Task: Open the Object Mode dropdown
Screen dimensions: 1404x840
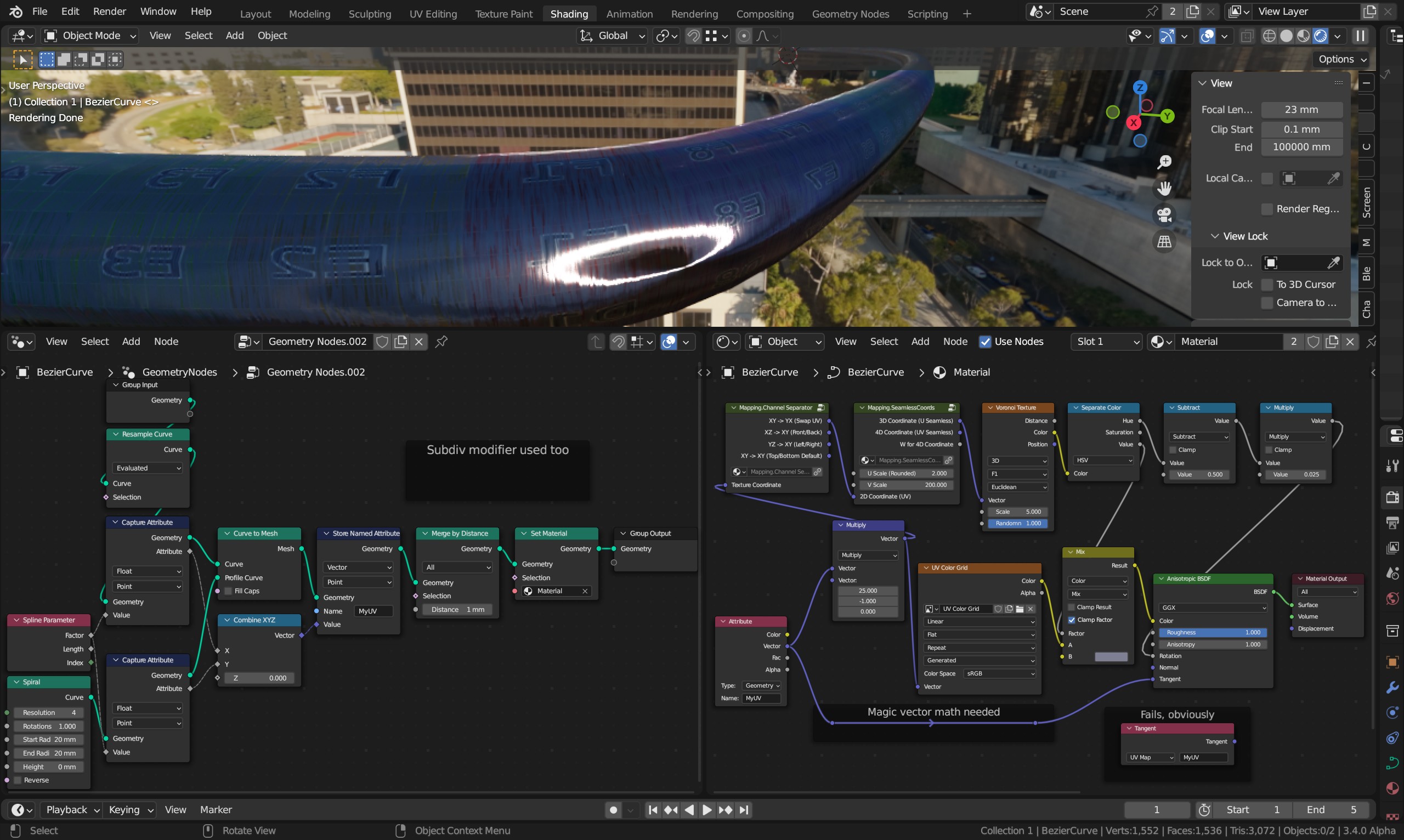Action: [91, 36]
